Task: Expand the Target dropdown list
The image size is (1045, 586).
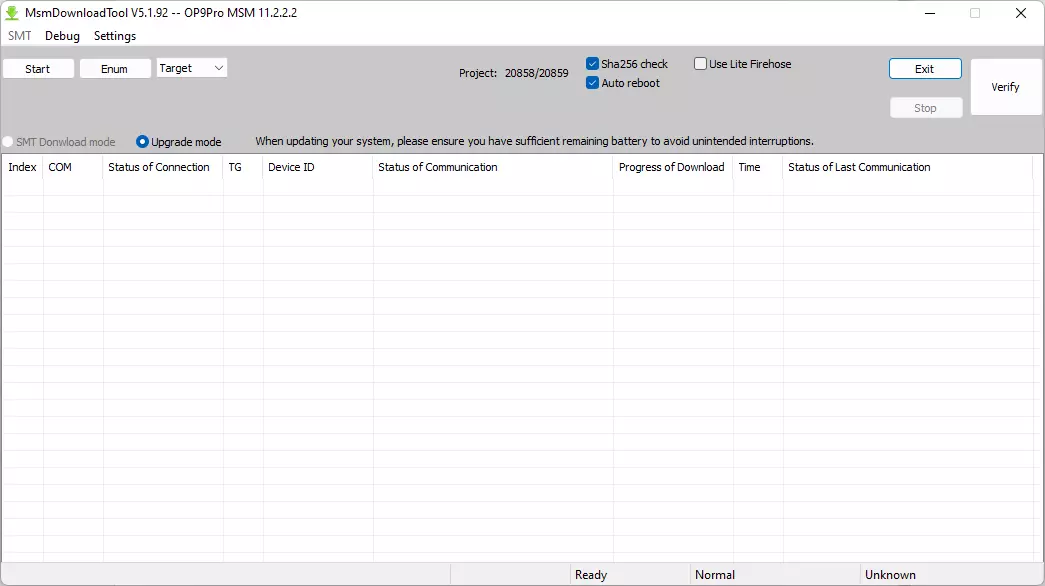Action: pyautogui.click(x=192, y=68)
